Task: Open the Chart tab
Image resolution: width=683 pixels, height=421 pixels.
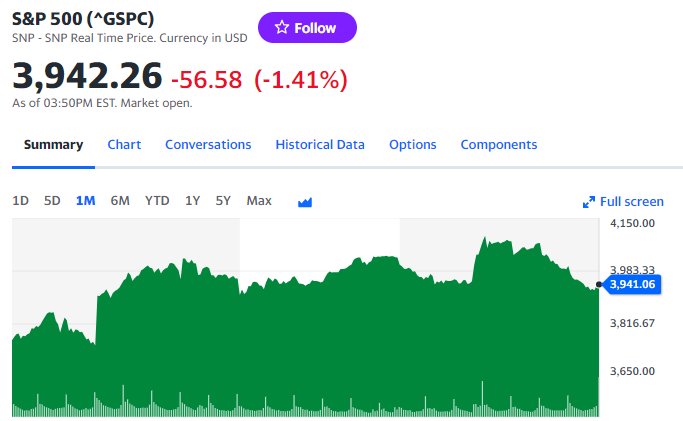Action: point(124,145)
